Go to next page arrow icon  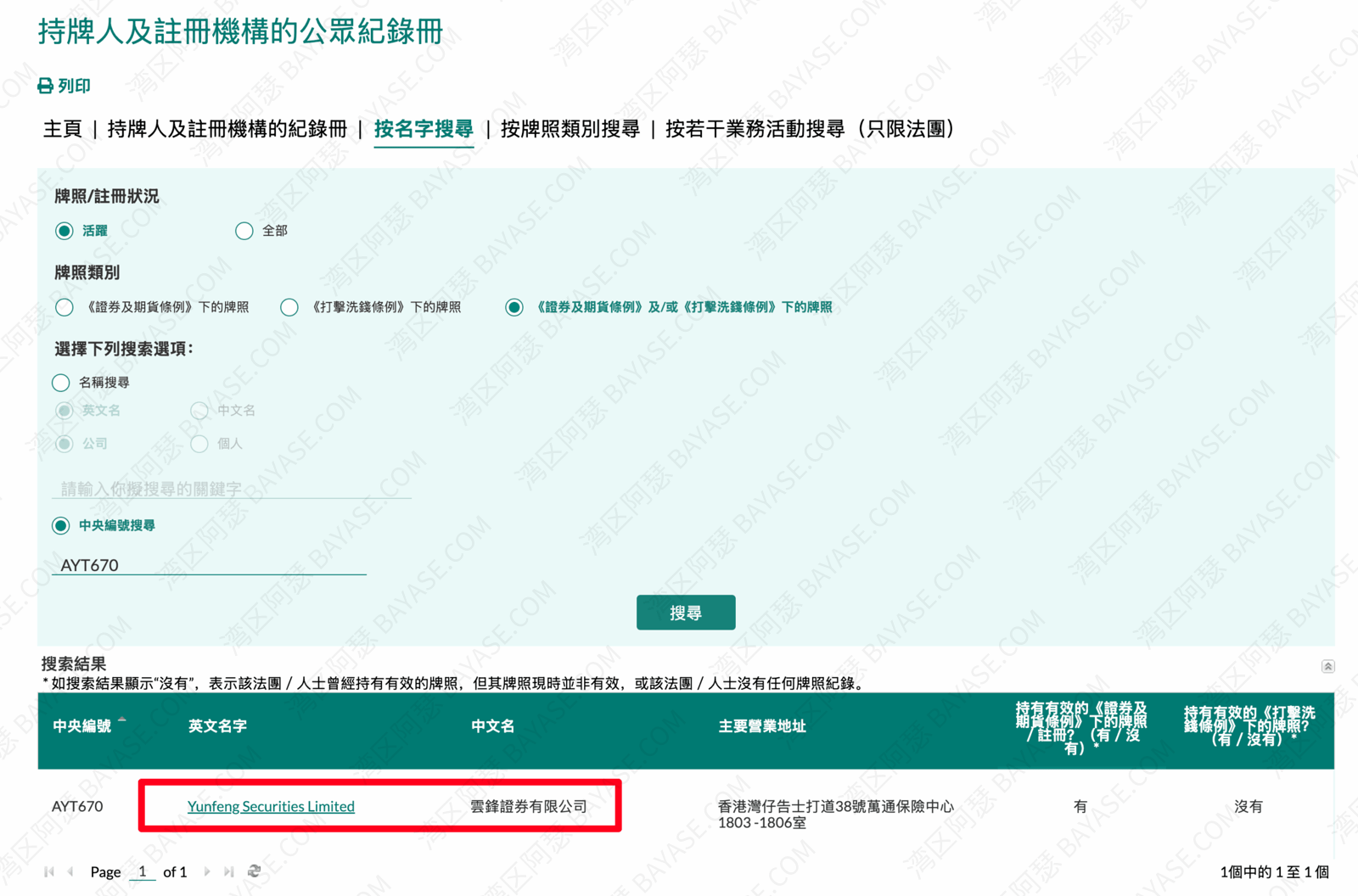point(206,871)
